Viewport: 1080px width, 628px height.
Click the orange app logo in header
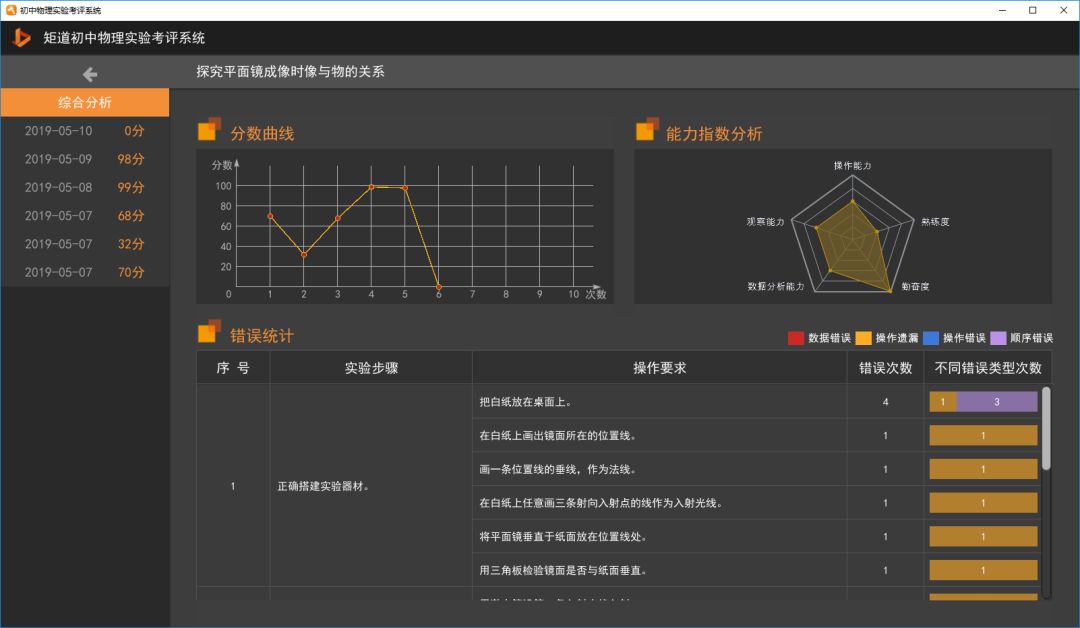tap(21, 38)
